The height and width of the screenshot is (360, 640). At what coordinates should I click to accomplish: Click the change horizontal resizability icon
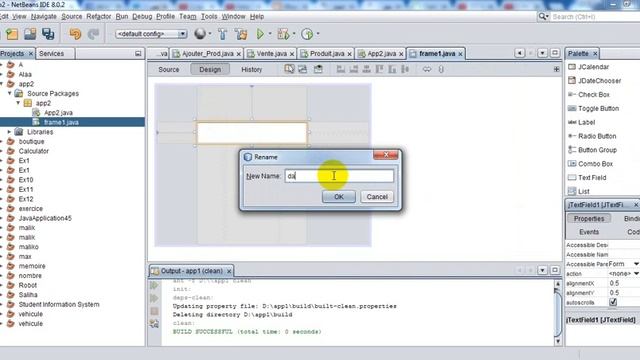point(427,69)
